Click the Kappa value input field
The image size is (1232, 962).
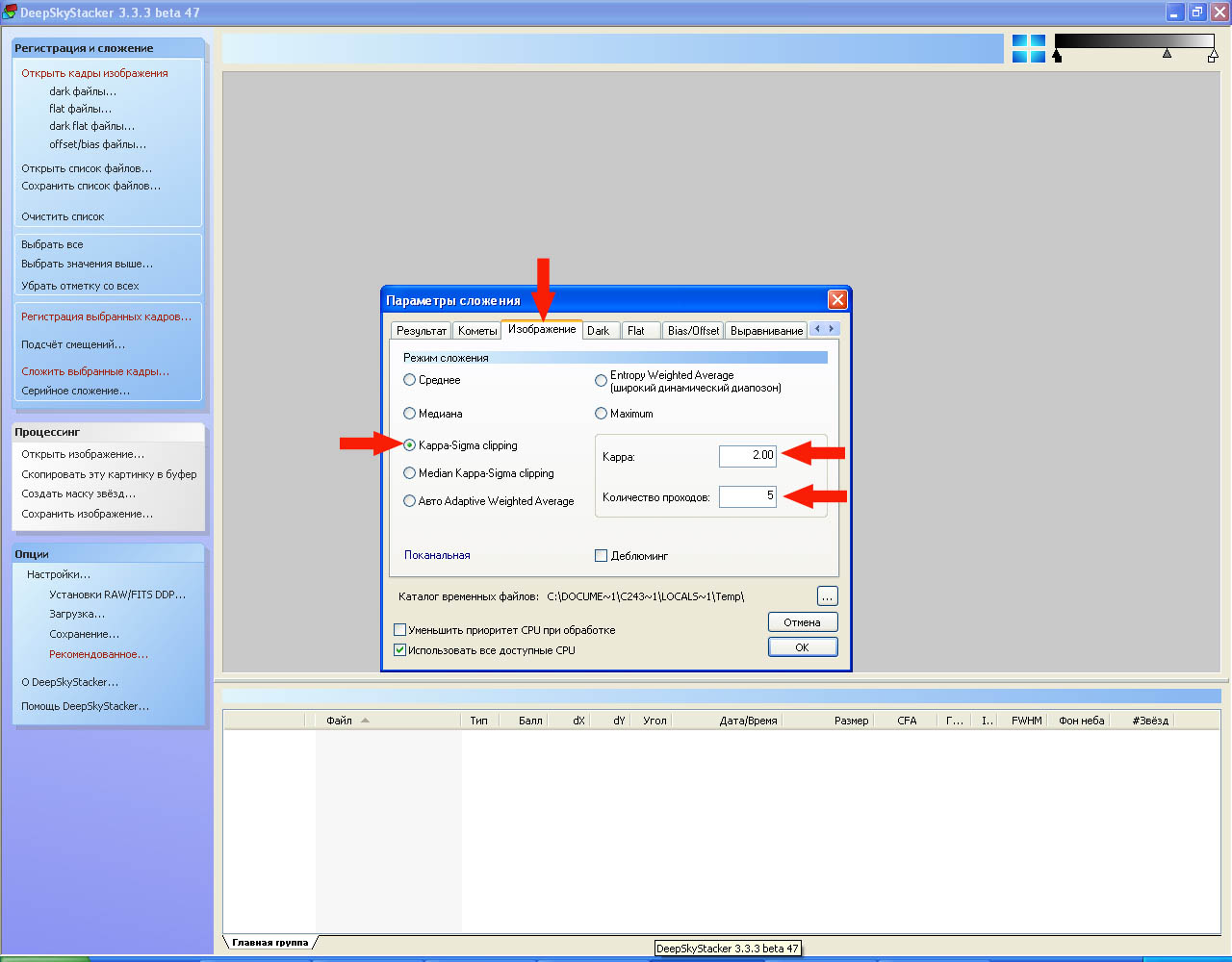tap(747, 456)
